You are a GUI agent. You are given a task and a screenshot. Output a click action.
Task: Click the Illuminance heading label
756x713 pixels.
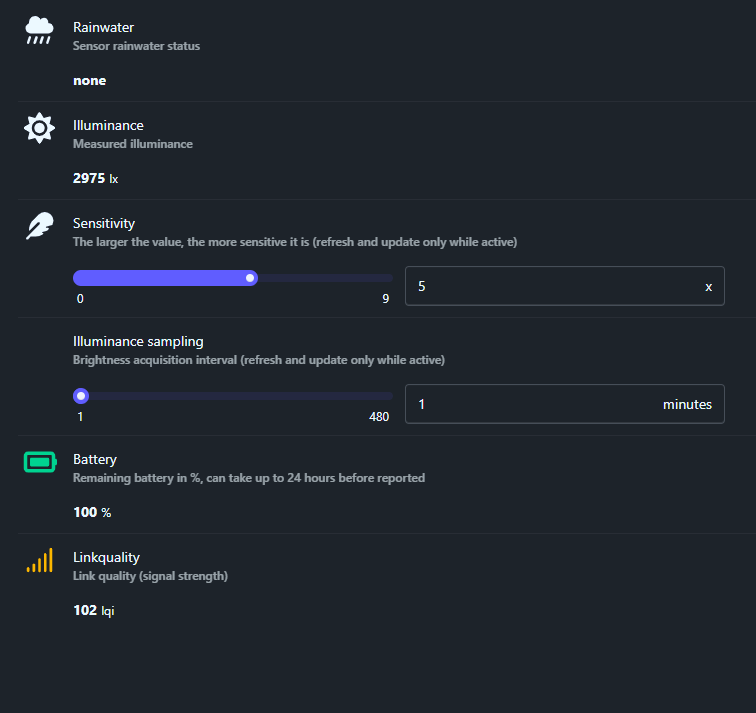pos(108,125)
